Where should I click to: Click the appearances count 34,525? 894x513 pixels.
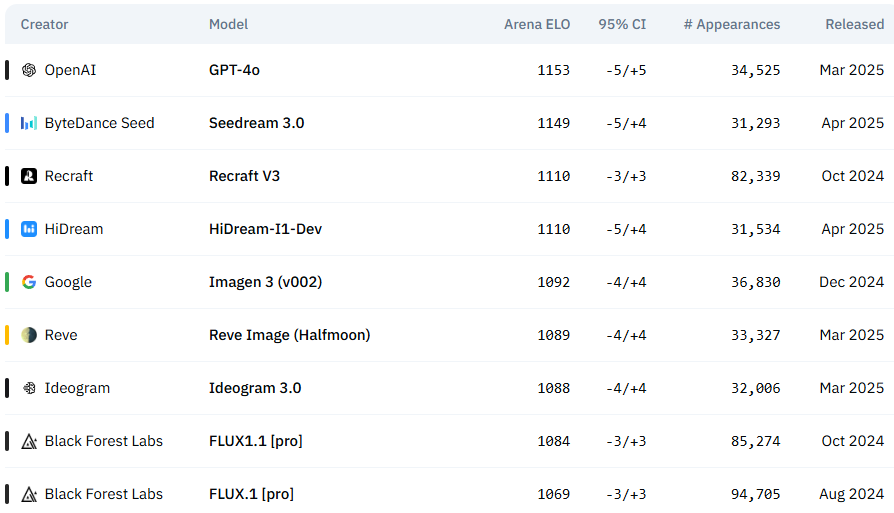click(755, 70)
